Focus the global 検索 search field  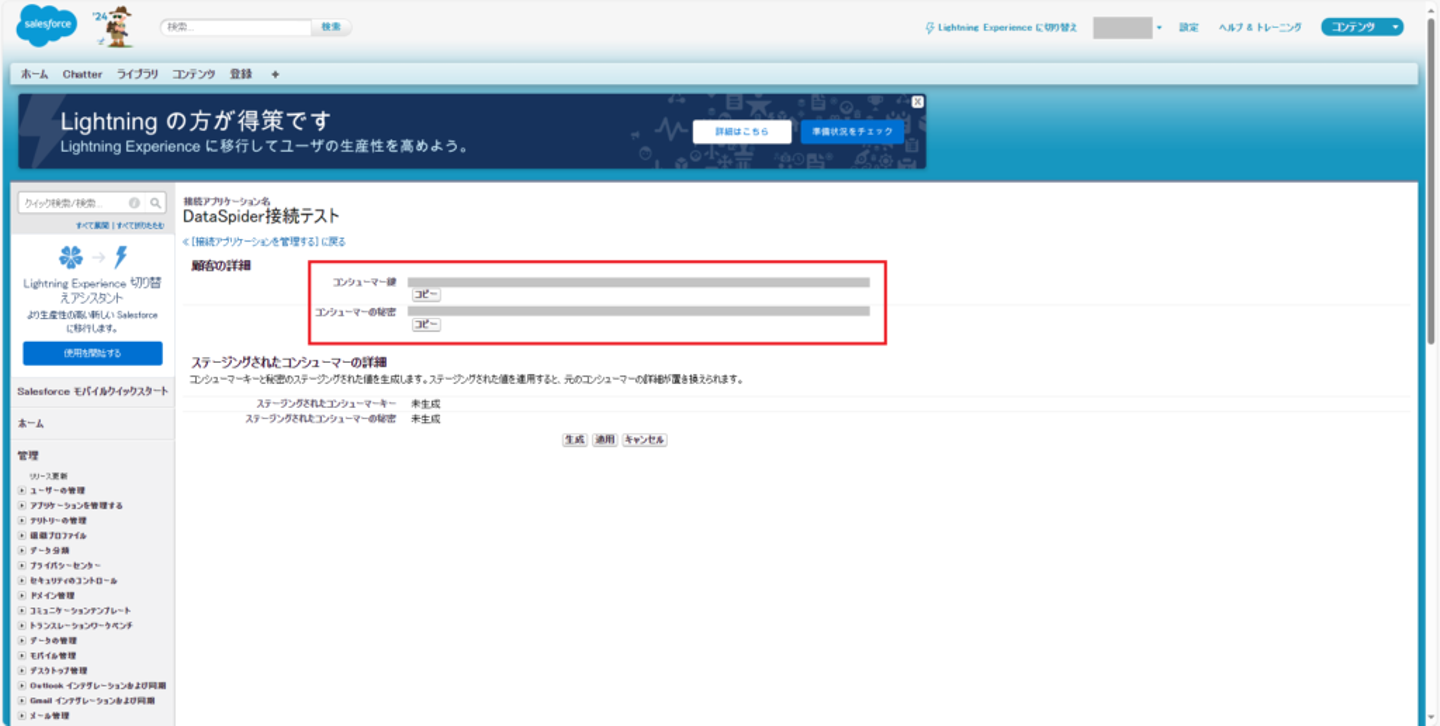236,27
